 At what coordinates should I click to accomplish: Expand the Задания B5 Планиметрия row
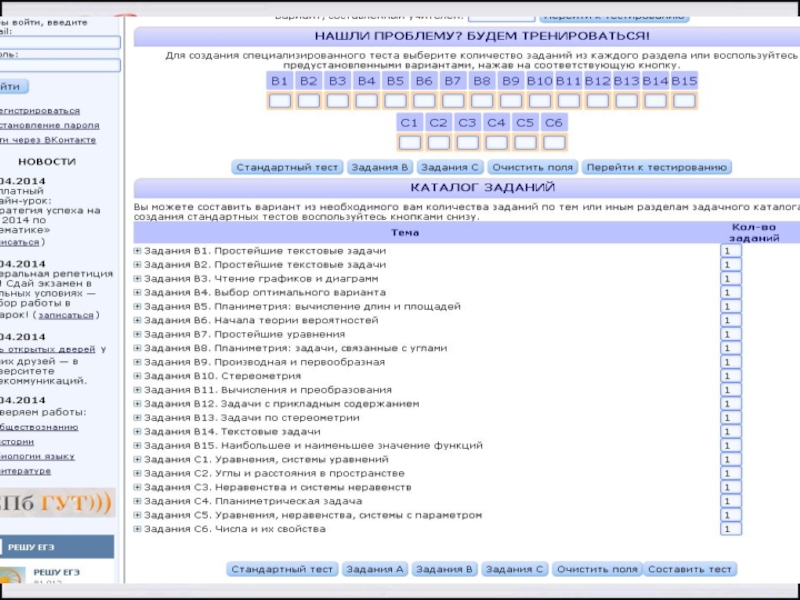click(137, 306)
